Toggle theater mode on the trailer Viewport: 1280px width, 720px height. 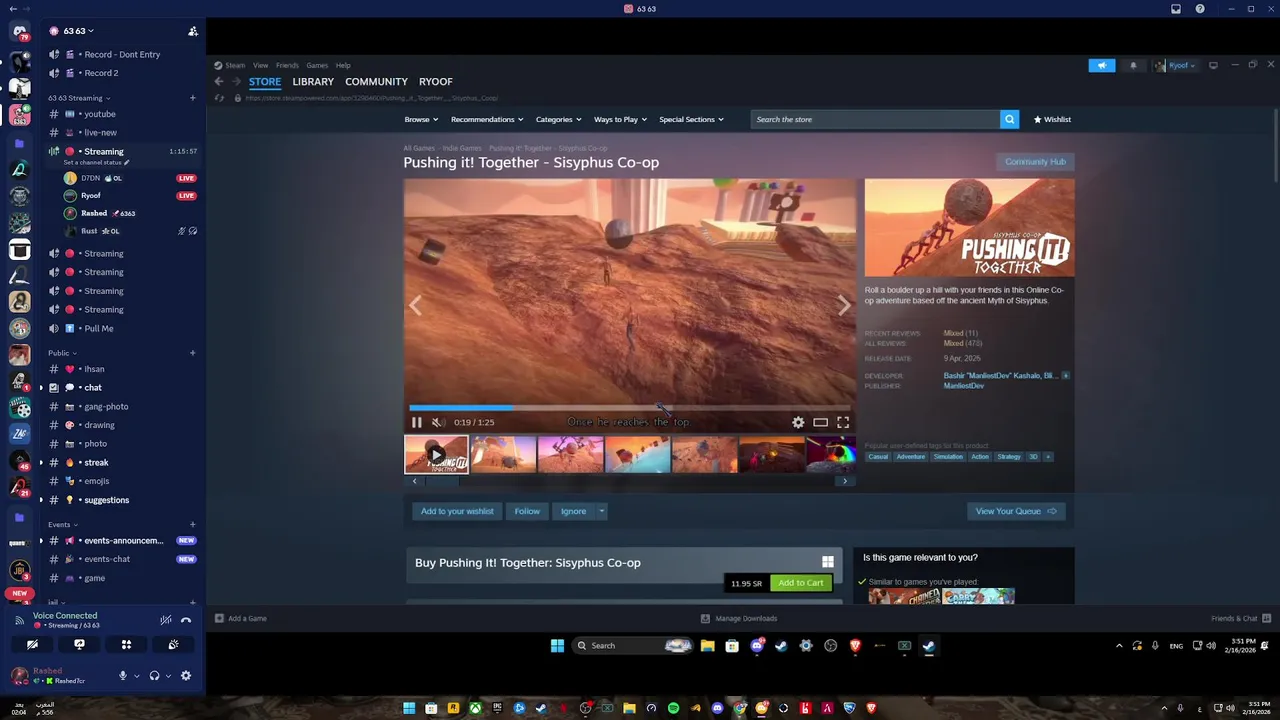point(820,422)
